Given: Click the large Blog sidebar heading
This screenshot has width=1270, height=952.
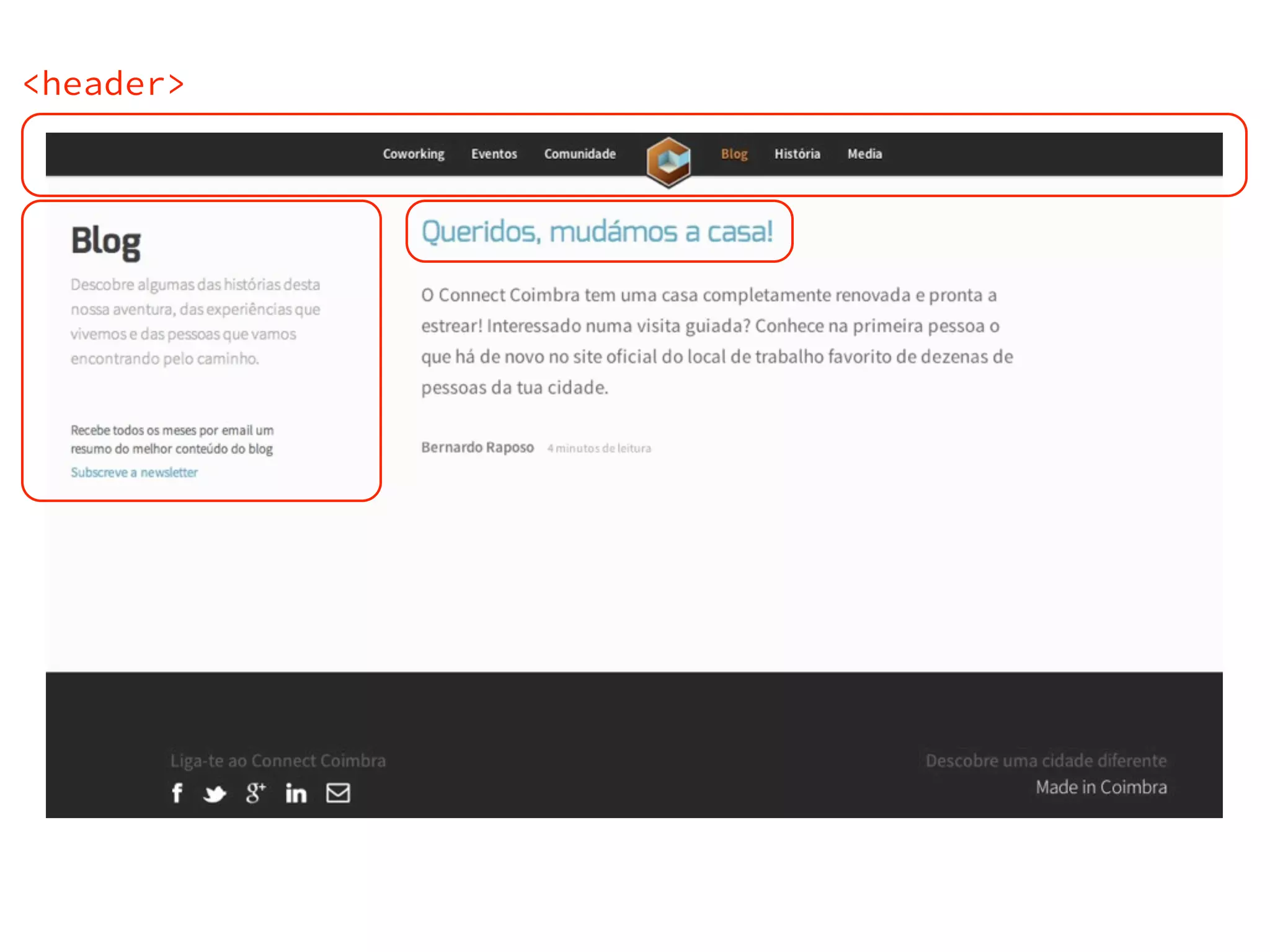Looking at the screenshot, I should (105, 240).
